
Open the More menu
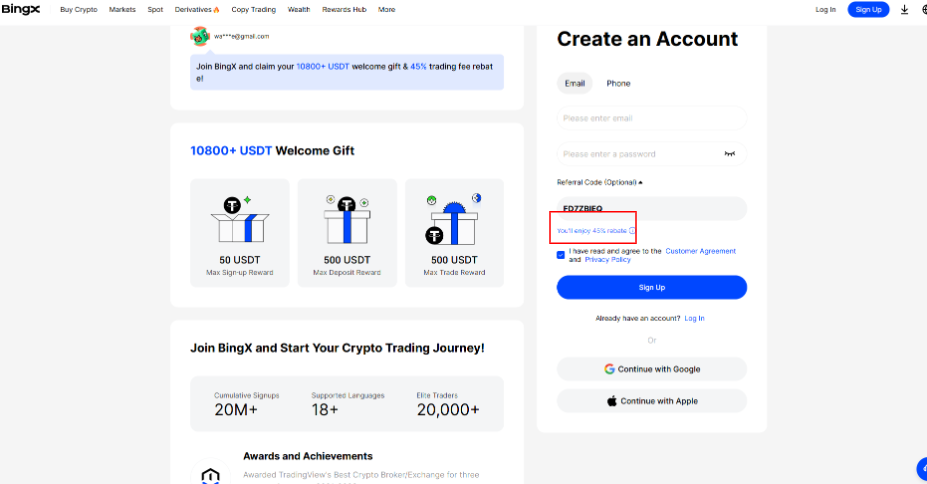(x=387, y=9)
